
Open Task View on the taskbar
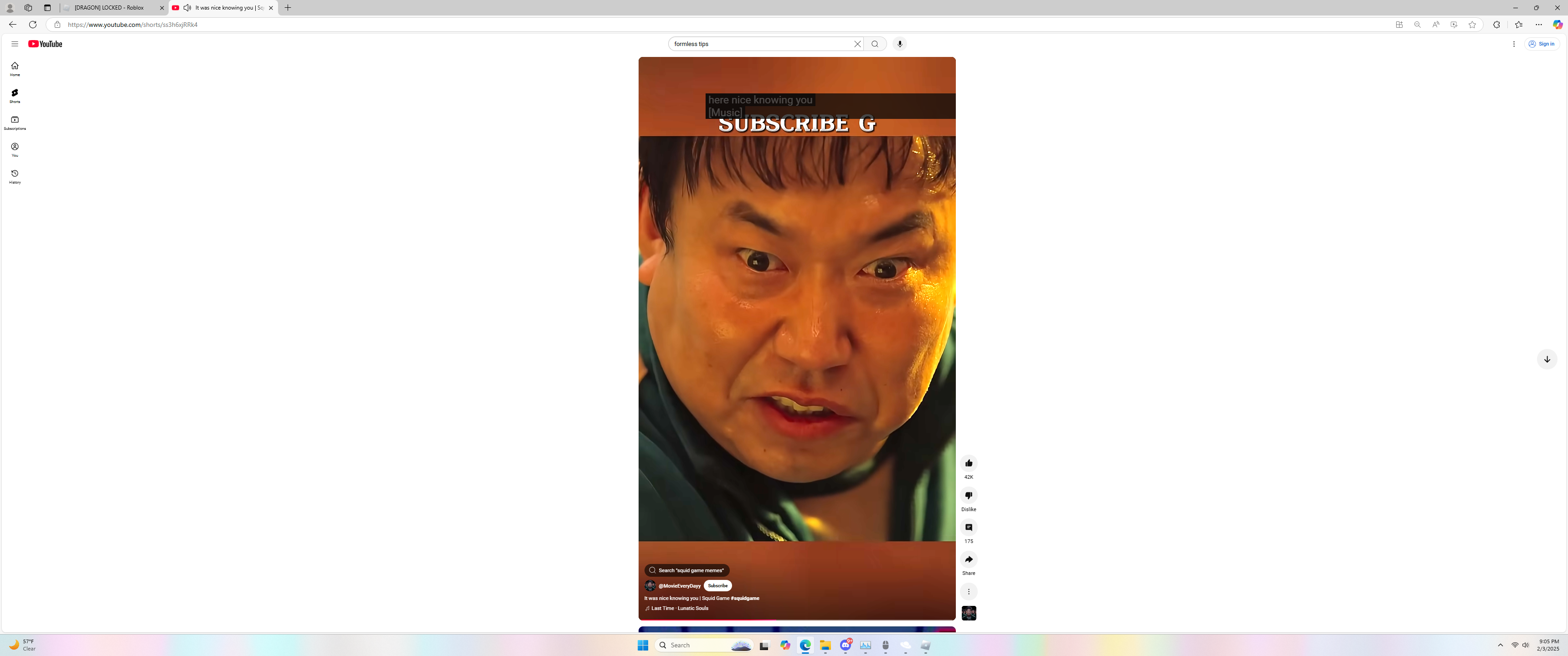(764, 645)
